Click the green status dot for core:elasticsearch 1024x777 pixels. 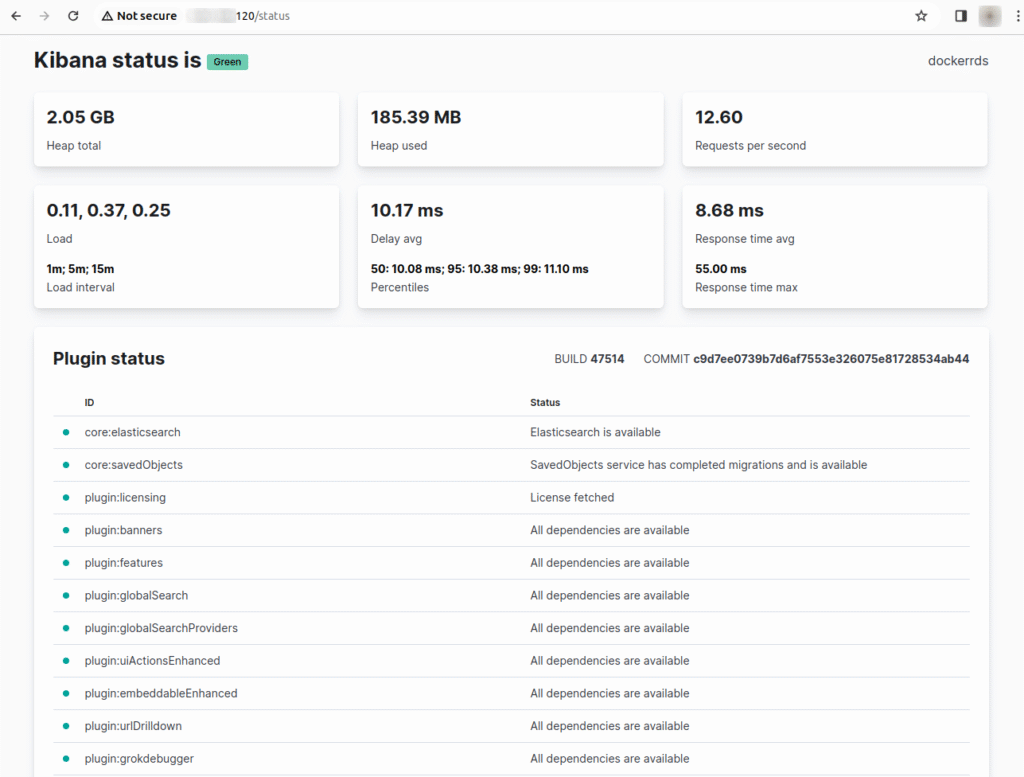click(x=66, y=432)
